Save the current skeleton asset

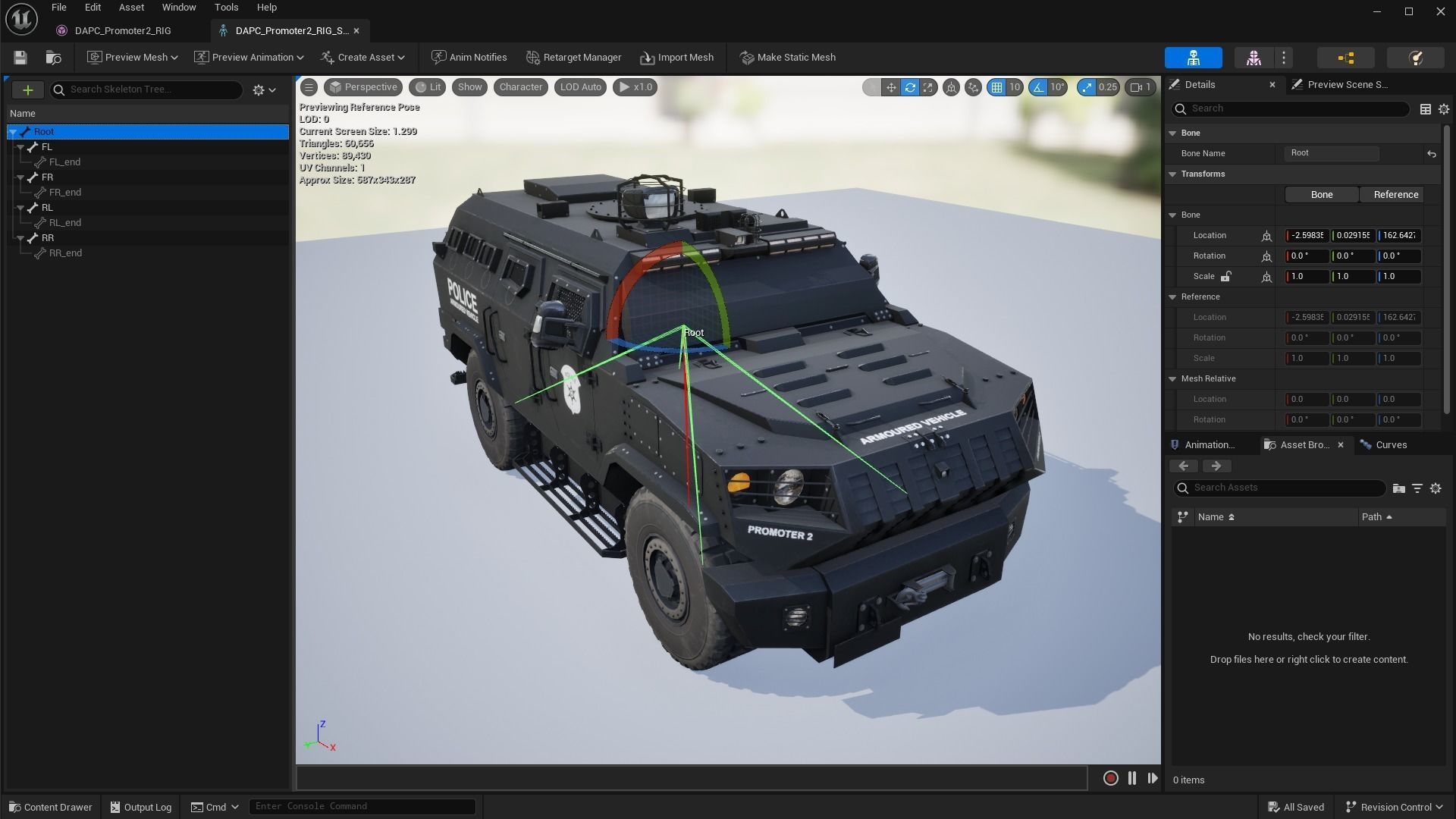[20, 58]
